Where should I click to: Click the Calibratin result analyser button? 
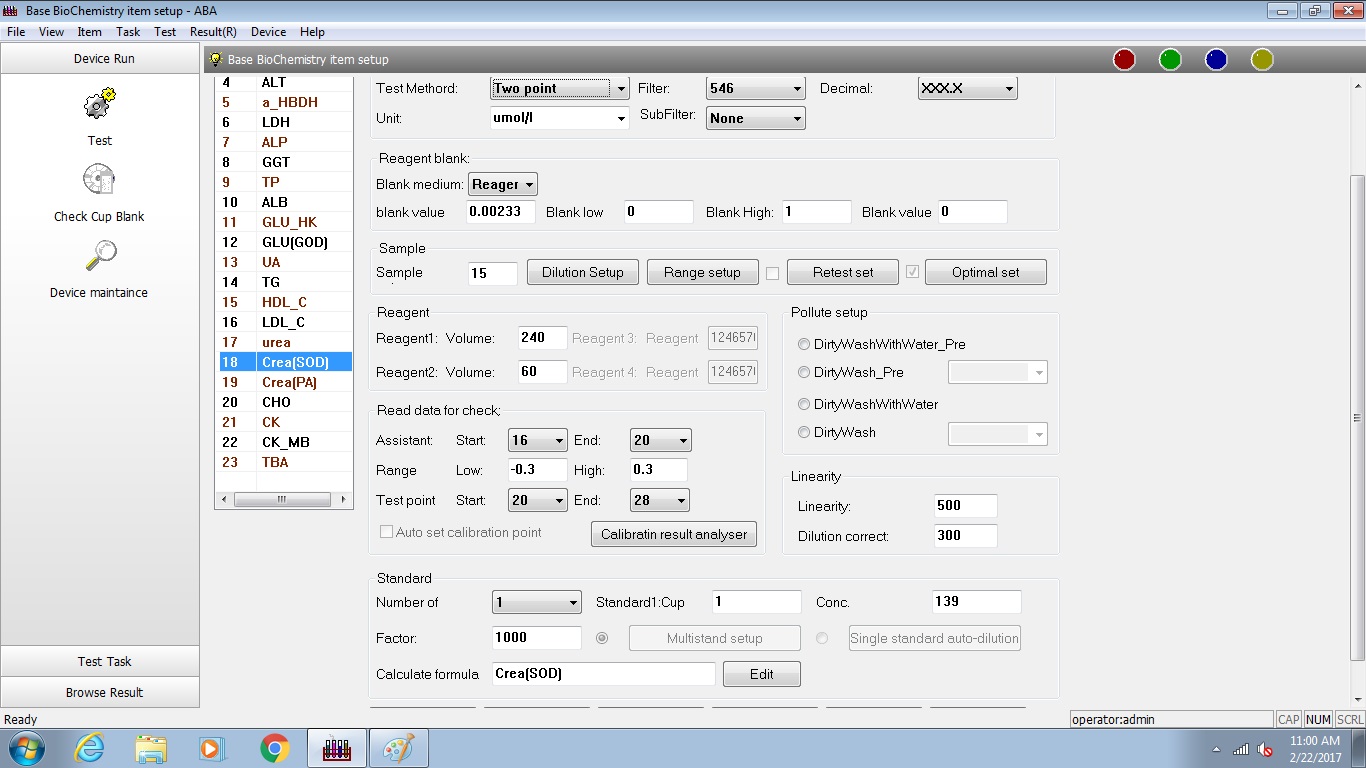[x=674, y=535]
